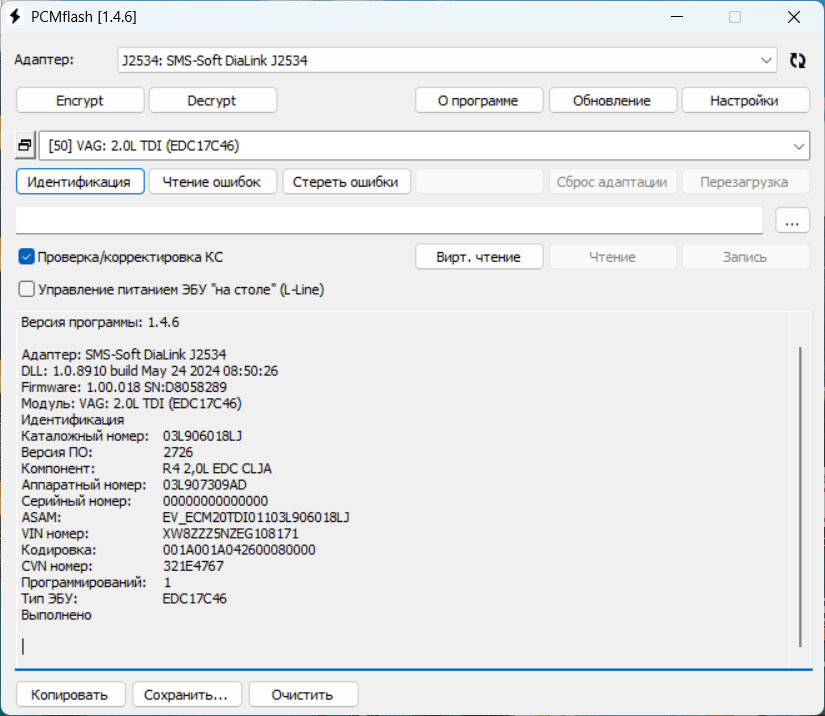Image resolution: width=825 pixels, height=716 pixels.
Task: Open the Адаптер dropdown list
Action: [x=446, y=60]
